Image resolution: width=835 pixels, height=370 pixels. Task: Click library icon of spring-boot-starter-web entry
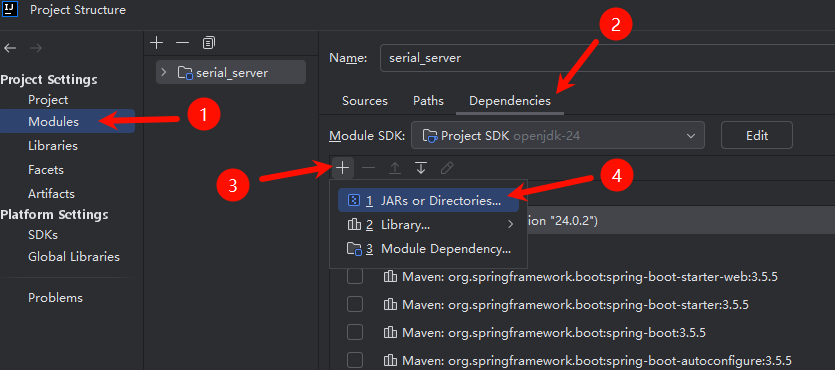click(x=390, y=276)
